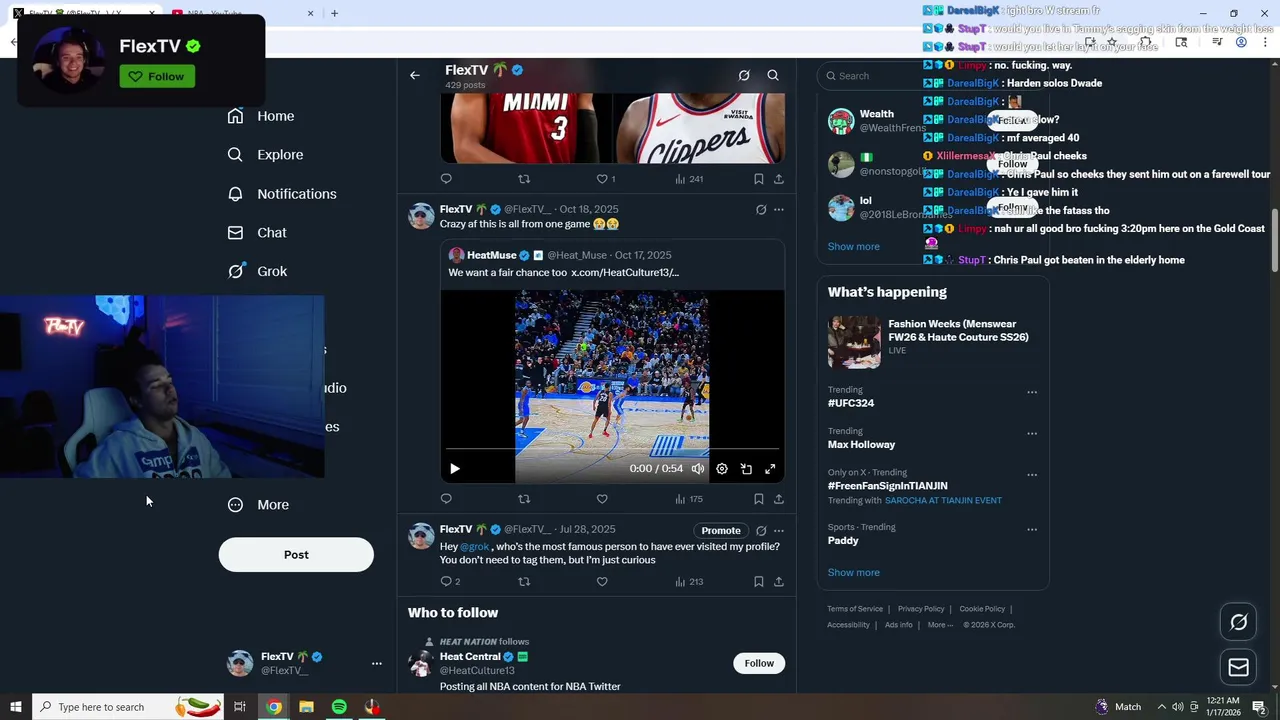The image size is (1280, 720).
Task: Open more options for #UFC324 trend
Action: (x=1032, y=392)
